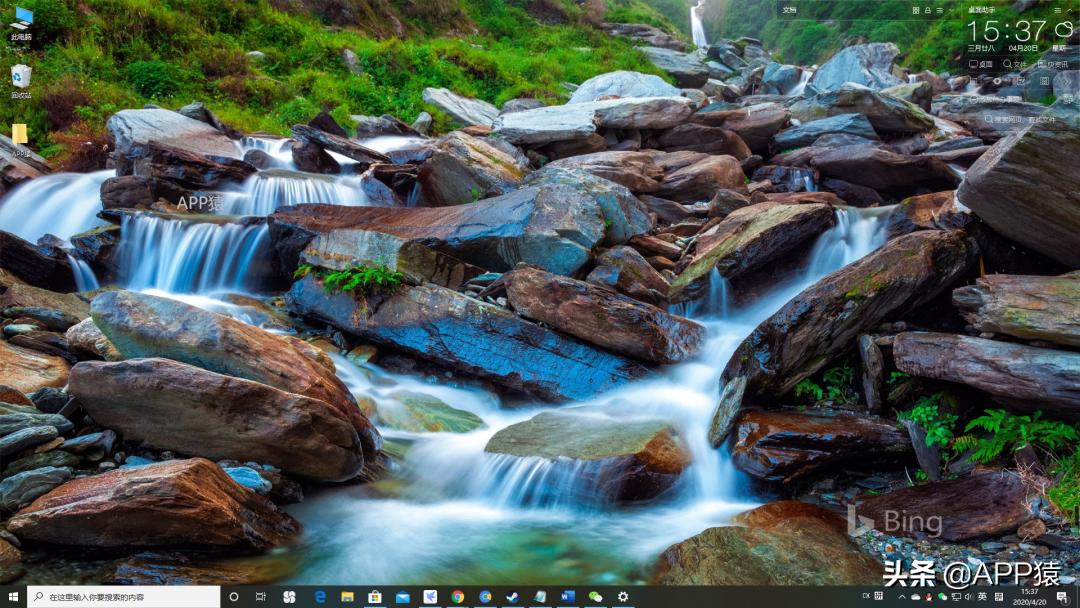Click the cloud icon in system tray
Screen dimensions: 1080x608
click(x=915, y=597)
